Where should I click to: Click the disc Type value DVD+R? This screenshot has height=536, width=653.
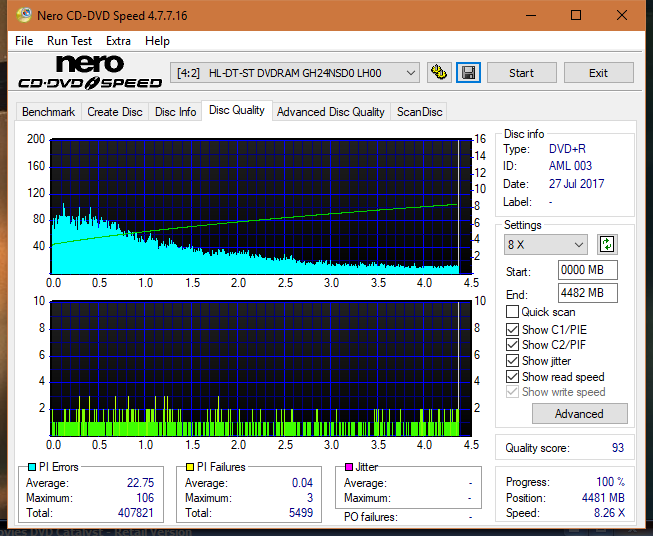pyautogui.click(x=567, y=149)
